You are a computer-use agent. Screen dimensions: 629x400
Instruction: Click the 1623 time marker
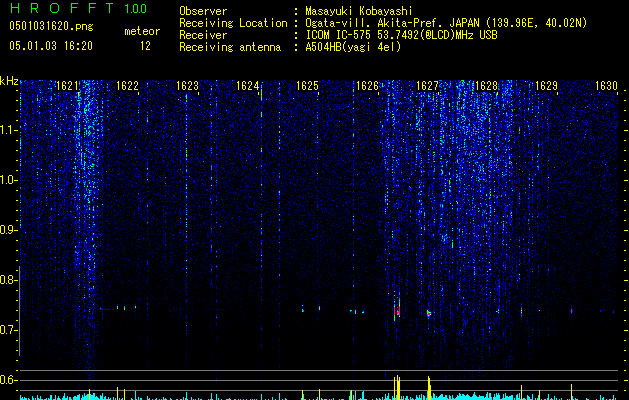[x=187, y=86]
